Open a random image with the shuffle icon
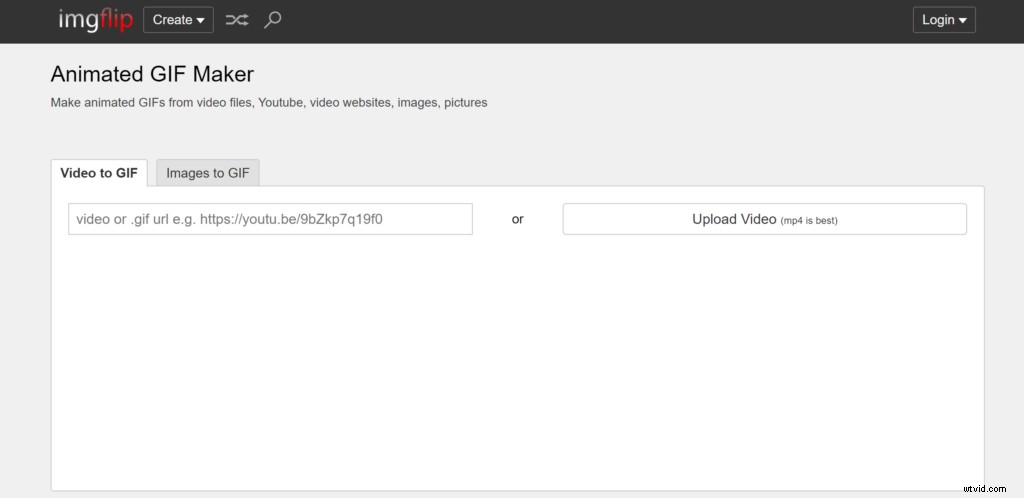This screenshot has height=498, width=1024. click(236, 20)
